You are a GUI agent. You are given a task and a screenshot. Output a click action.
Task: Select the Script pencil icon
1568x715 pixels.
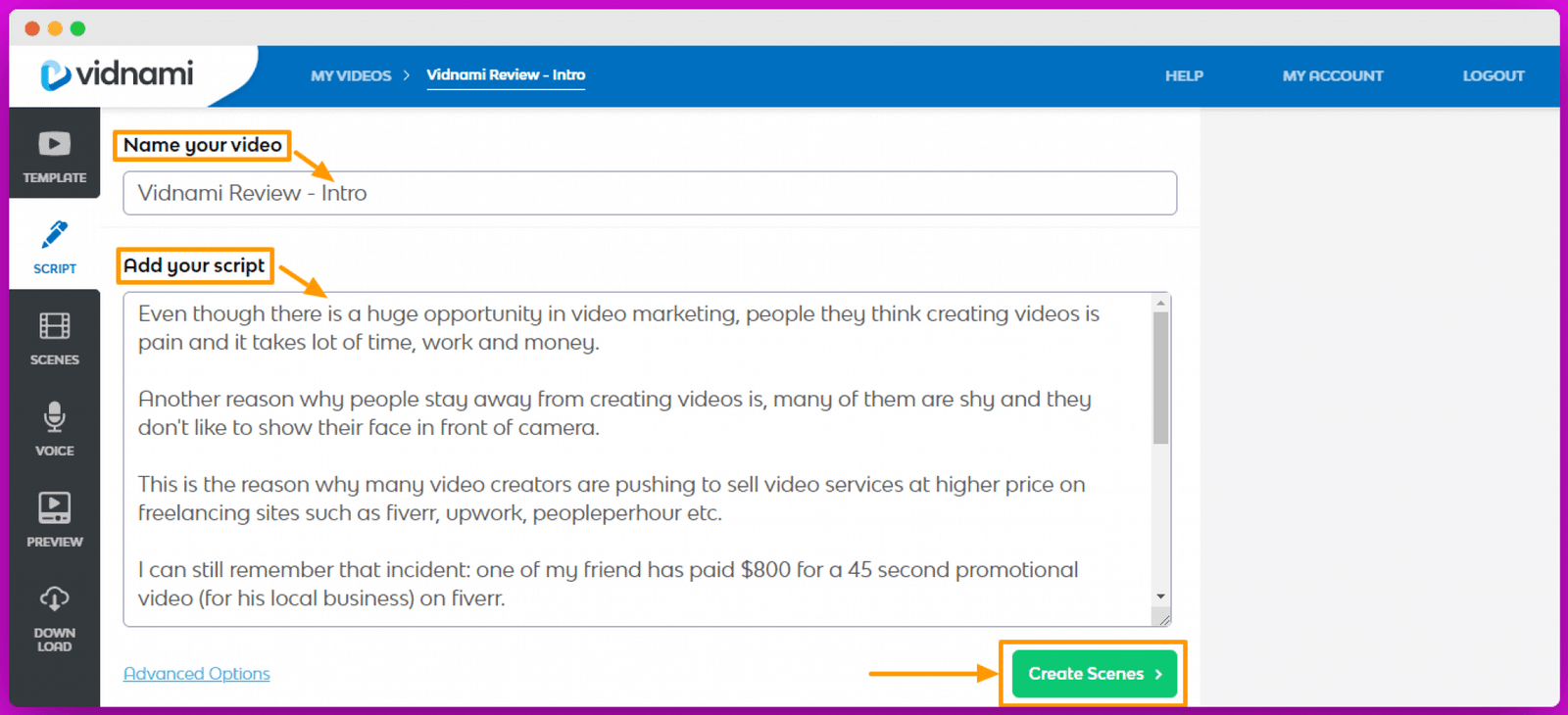[55, 234]
